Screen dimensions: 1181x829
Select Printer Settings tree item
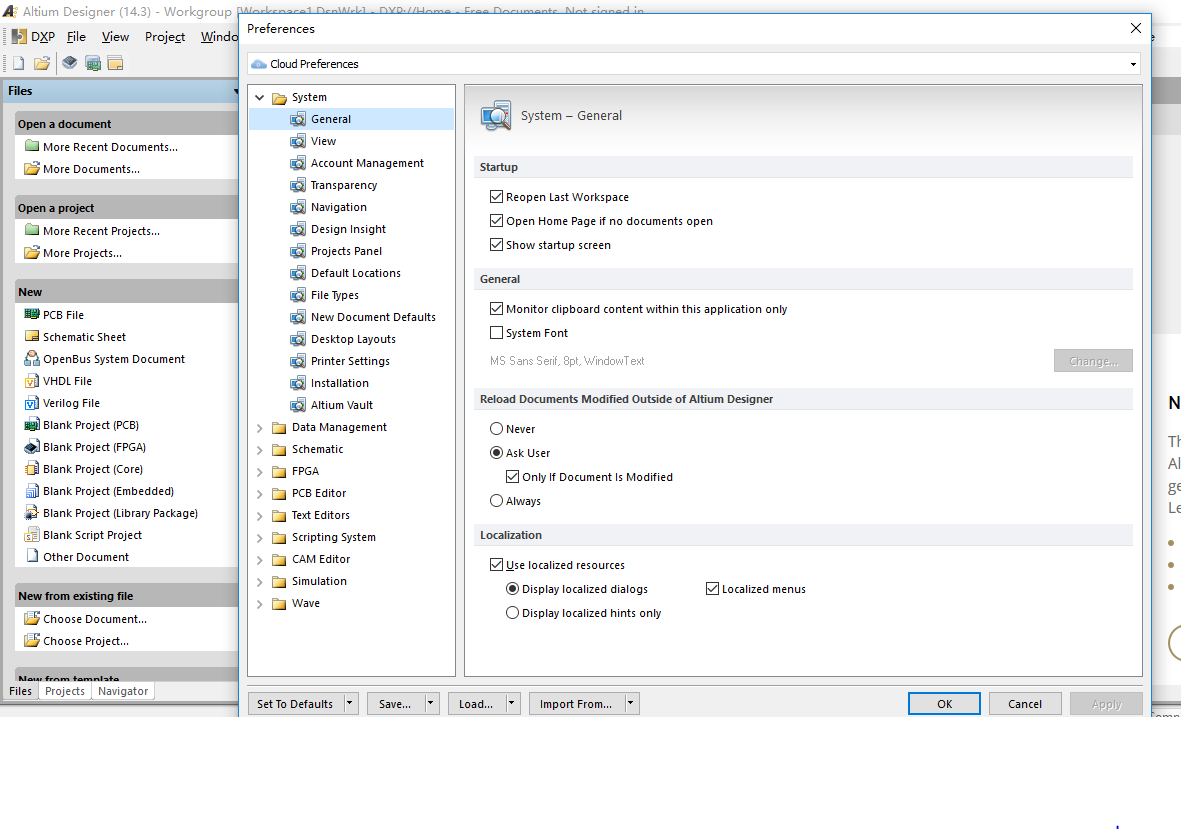click(350, 361)
